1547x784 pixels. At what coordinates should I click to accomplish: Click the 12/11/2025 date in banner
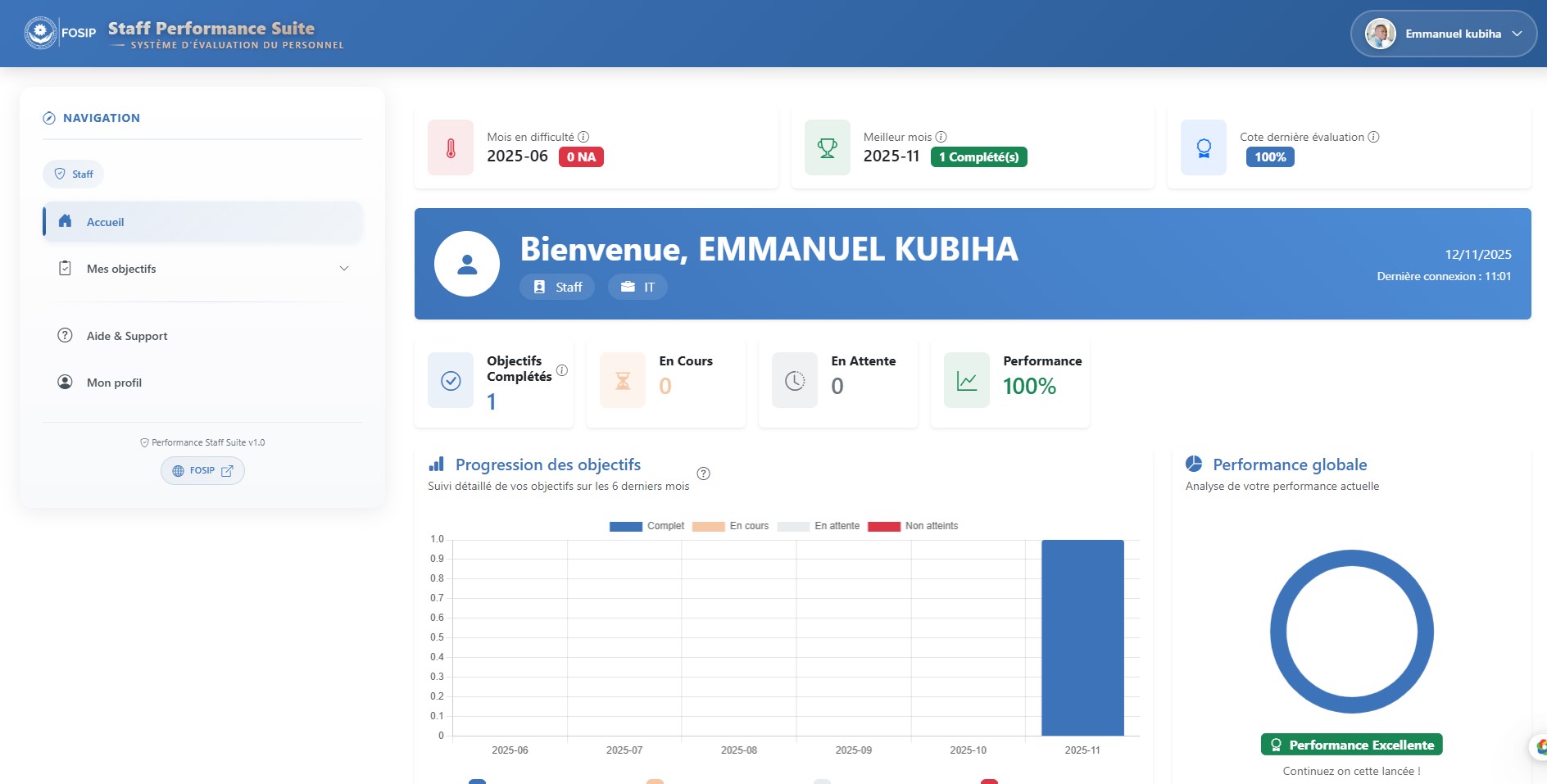(1478, 255)
